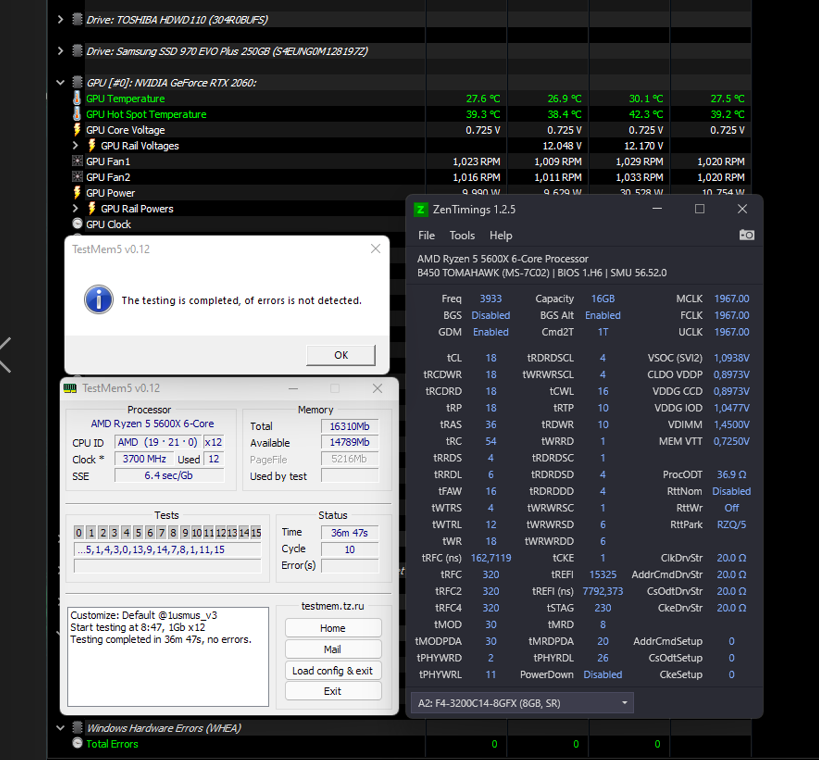This screenshot has width=819, height=760.
Task: Click the blue info icon in the dialog
Action: 99,299
